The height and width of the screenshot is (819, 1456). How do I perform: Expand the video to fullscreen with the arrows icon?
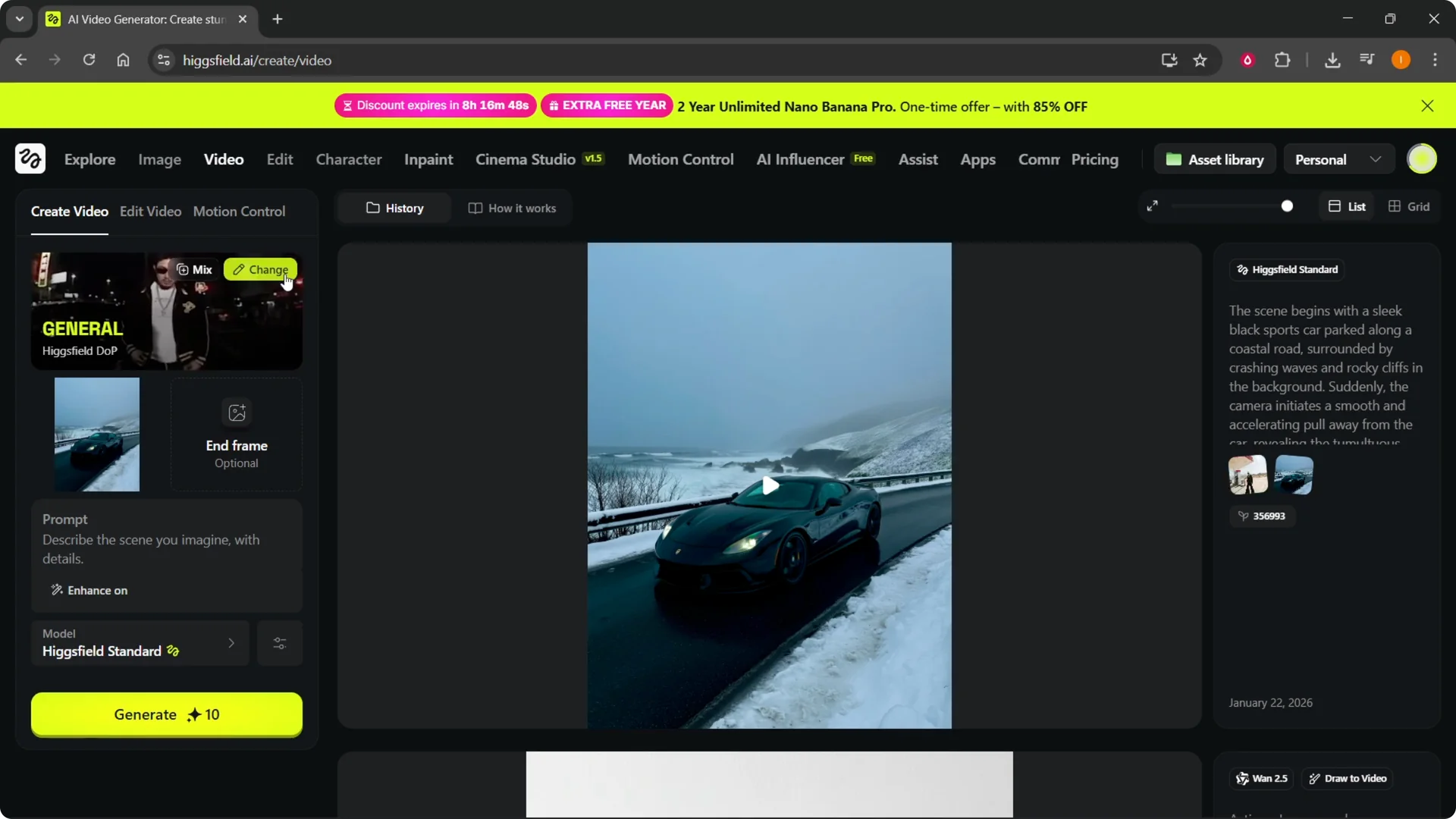click(1153, 206)
